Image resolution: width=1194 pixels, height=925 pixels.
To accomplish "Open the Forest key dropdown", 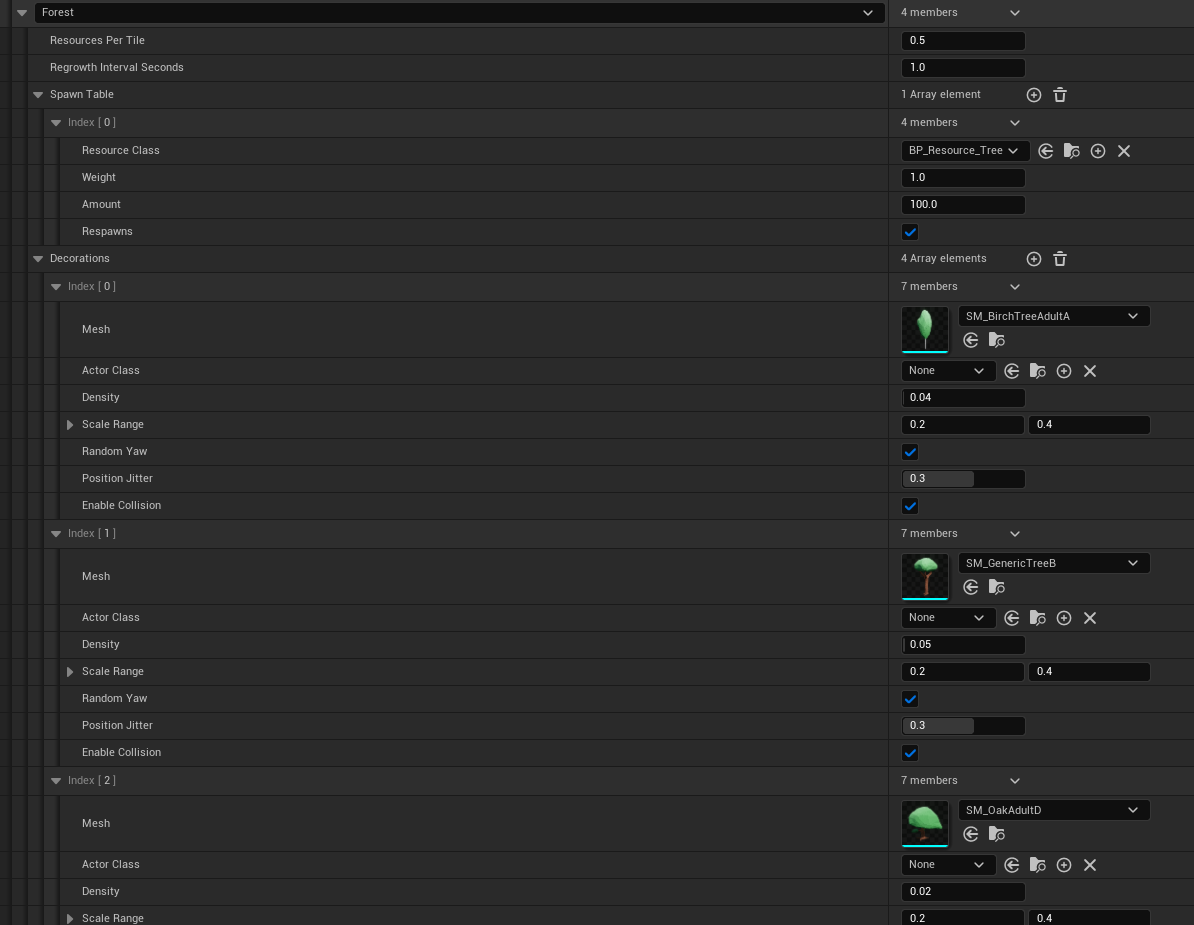I will pyautogui.click(x=460, y=13).
